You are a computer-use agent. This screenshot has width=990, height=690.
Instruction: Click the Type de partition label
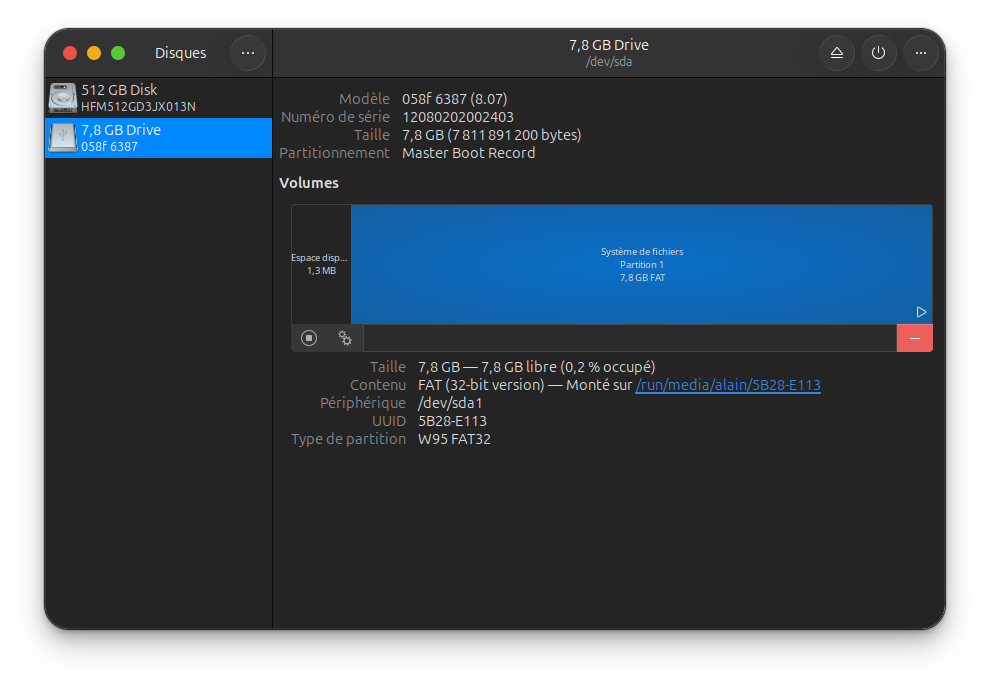349,439
